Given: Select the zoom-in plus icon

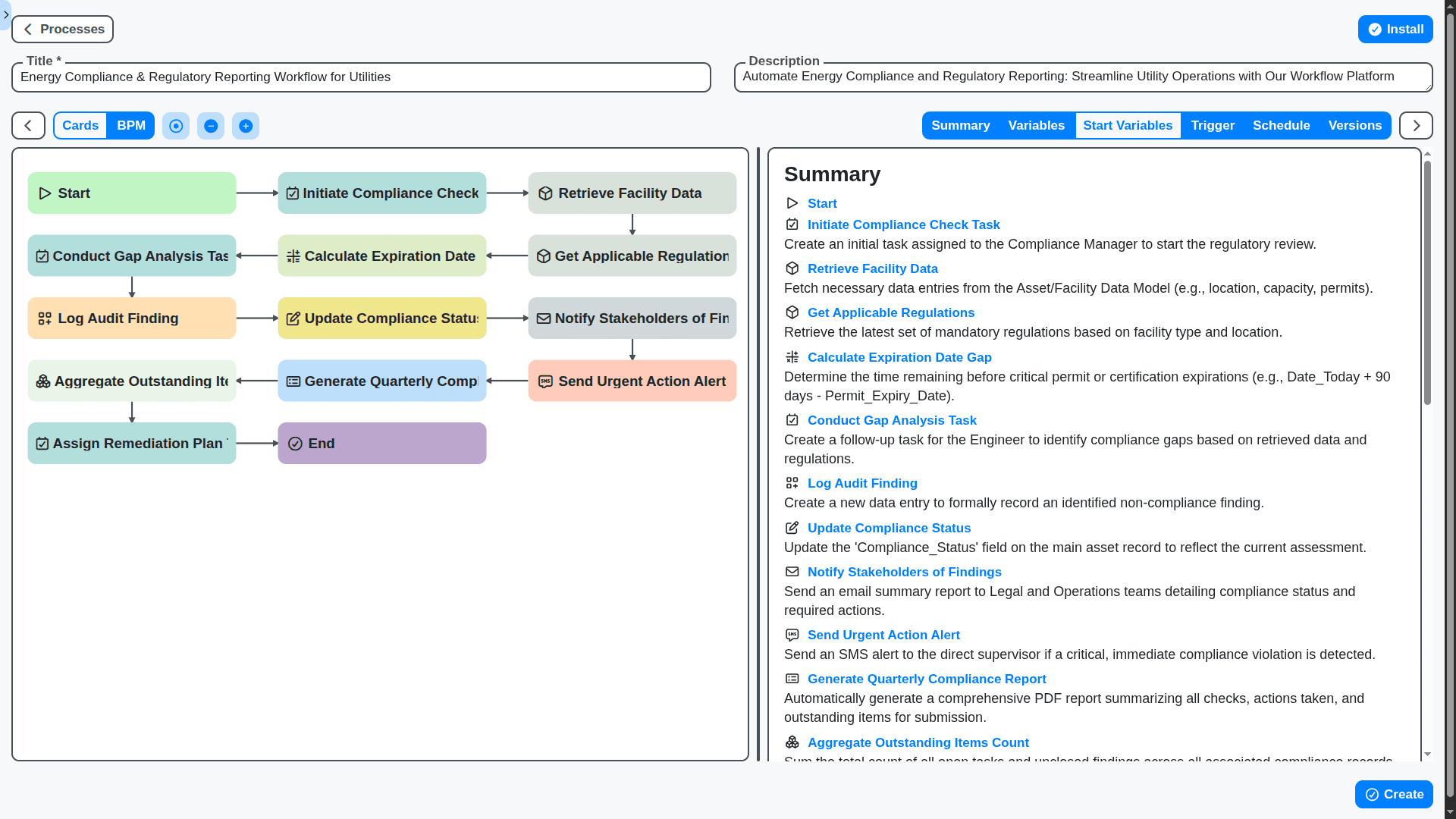Looking at the screenshot, I should pyautogui.click(x=246, y=125).
